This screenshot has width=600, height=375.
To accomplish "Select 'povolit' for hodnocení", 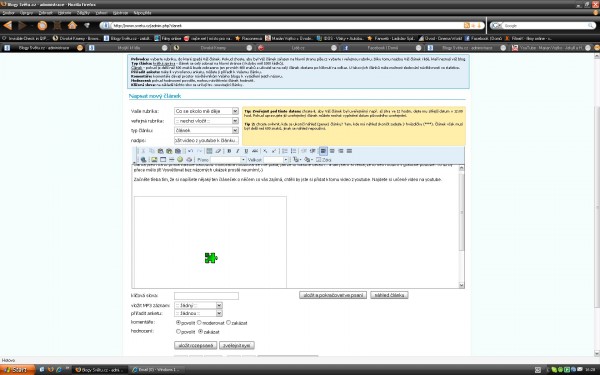I will pos(178,331).
